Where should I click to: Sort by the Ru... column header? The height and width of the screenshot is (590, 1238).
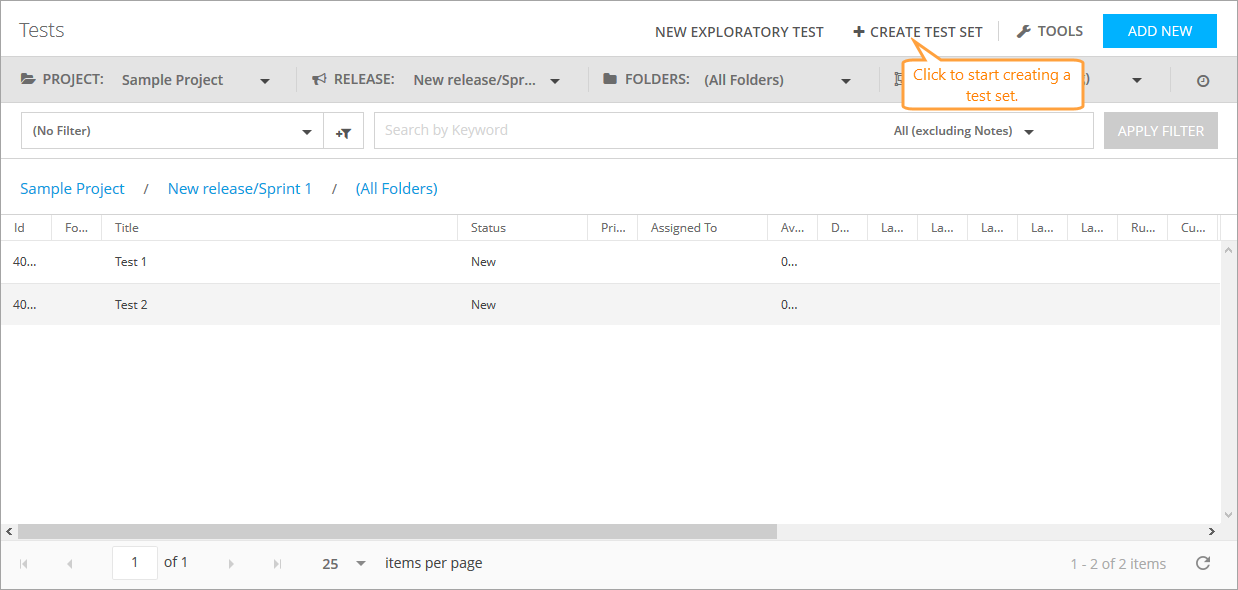click(1143, 228)
